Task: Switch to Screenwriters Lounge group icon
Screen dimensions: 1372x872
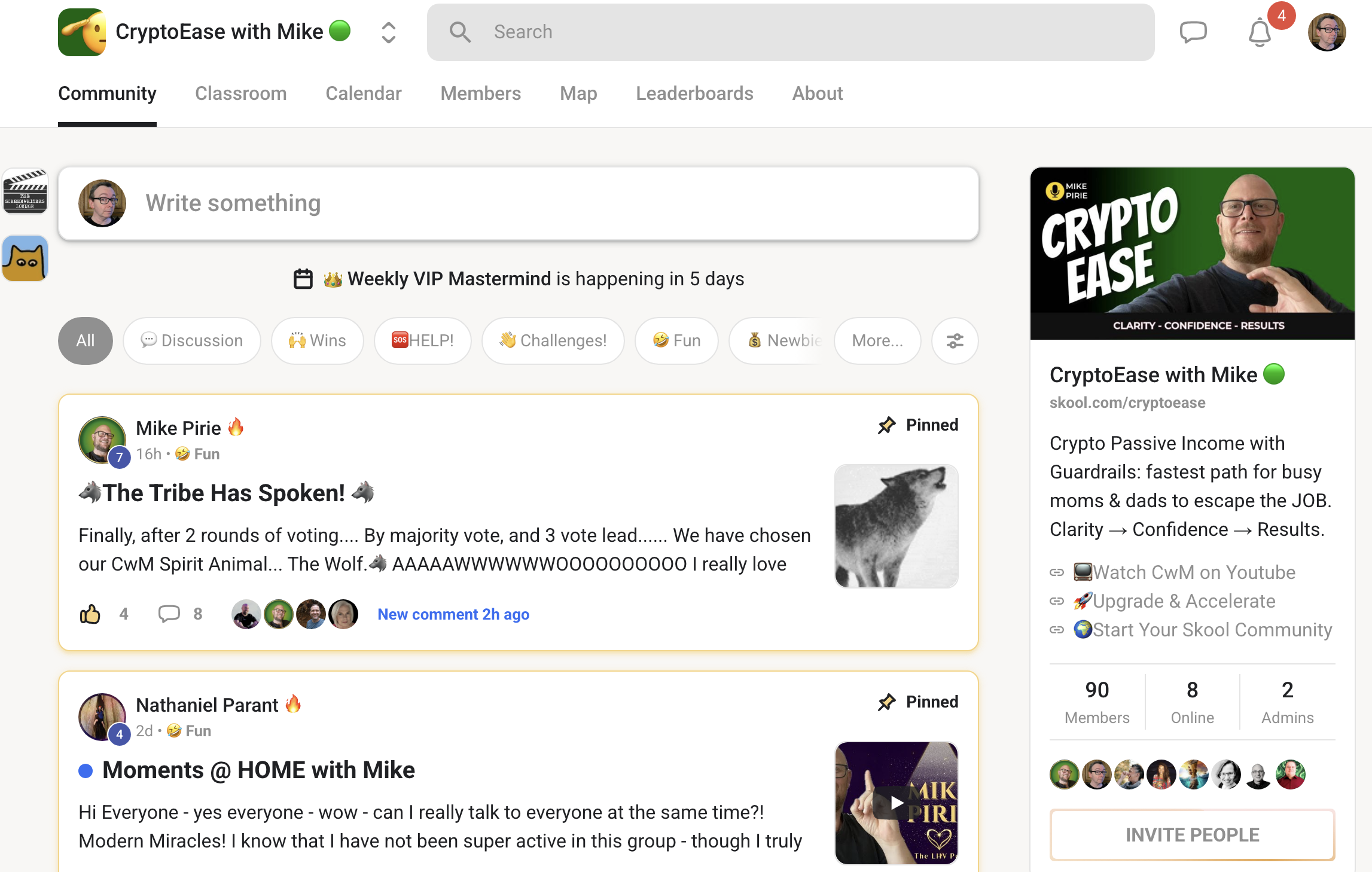Action: (x=25, y=191)
